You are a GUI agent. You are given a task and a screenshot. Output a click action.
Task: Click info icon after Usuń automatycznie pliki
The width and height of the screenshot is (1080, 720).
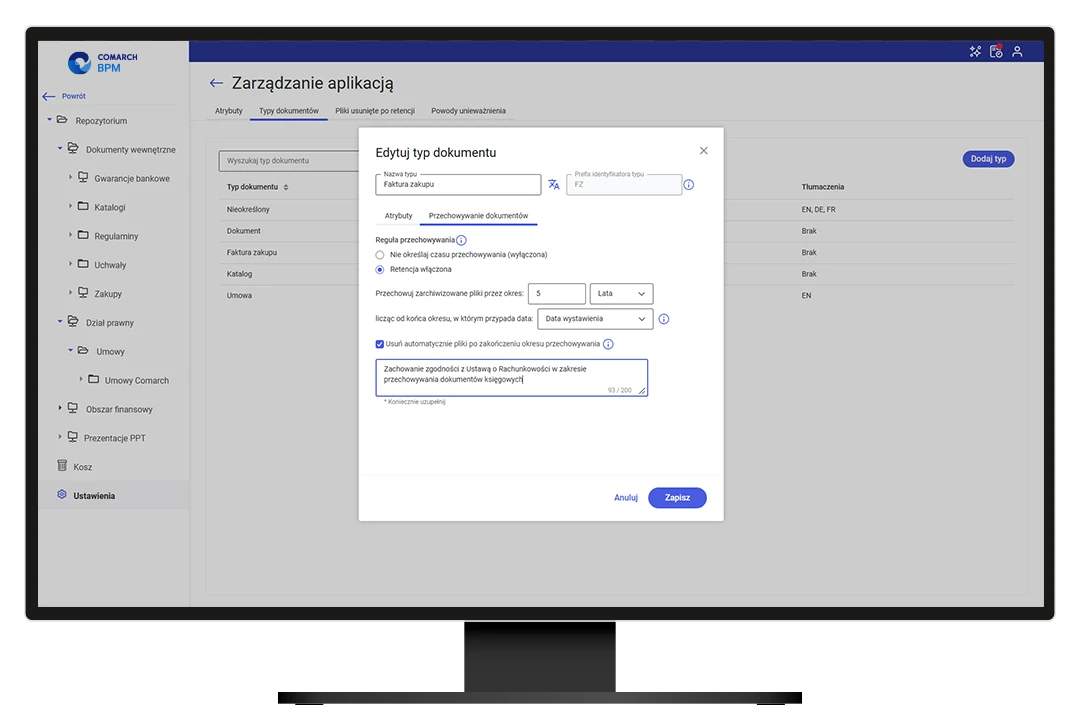608,344
